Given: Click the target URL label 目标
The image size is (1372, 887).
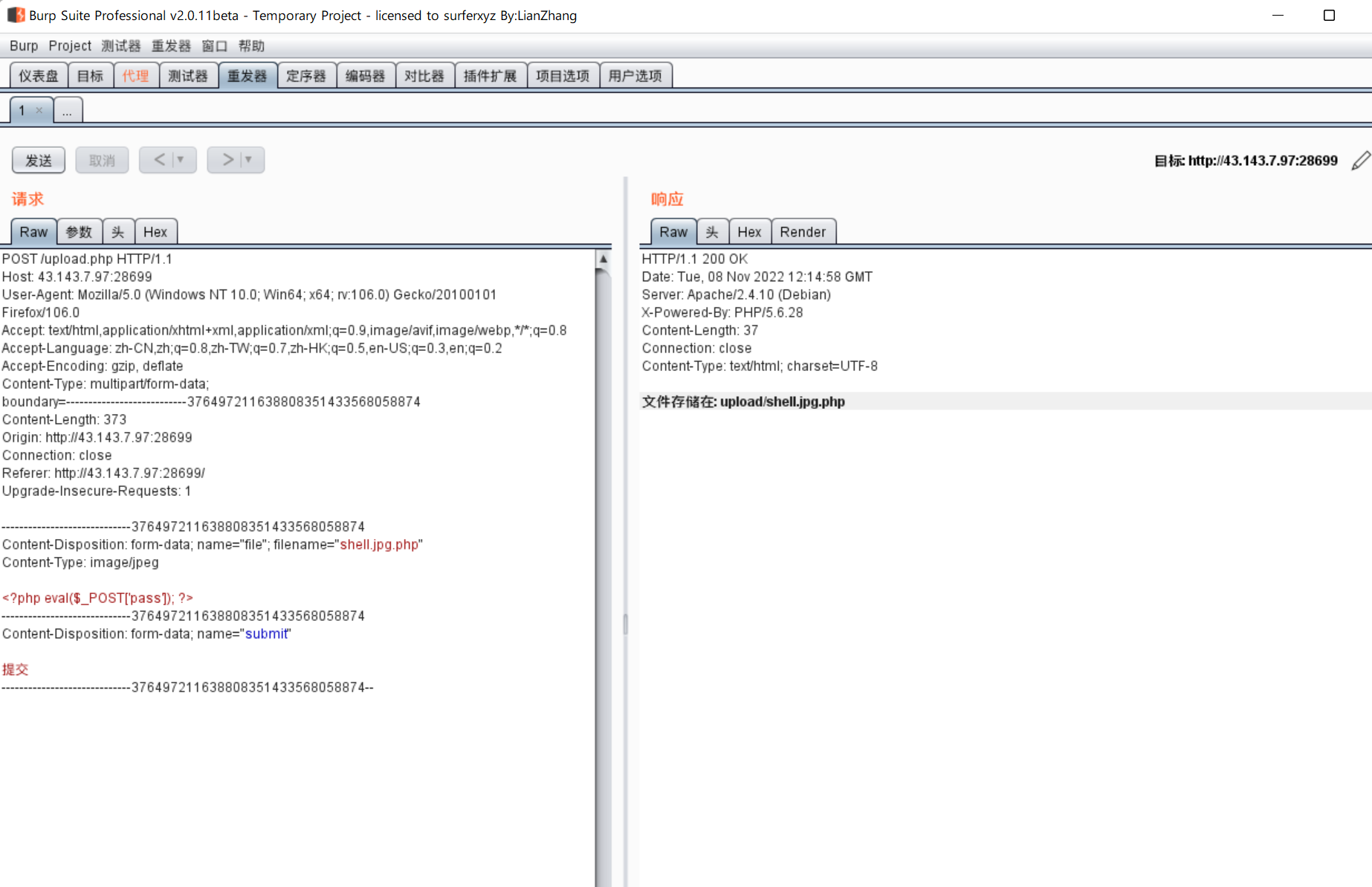Looking at the screenshot, I should tap(1246, 161).
